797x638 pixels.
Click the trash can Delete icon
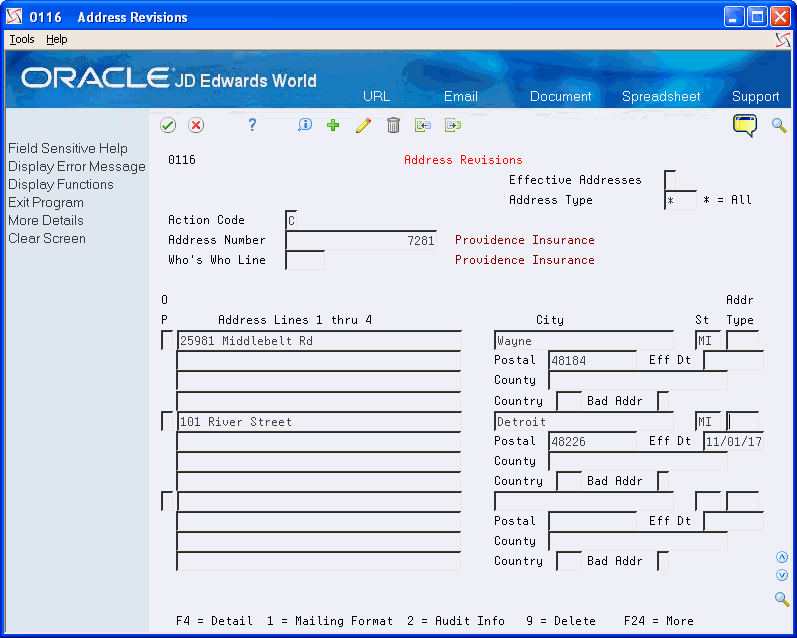(393, 125)
